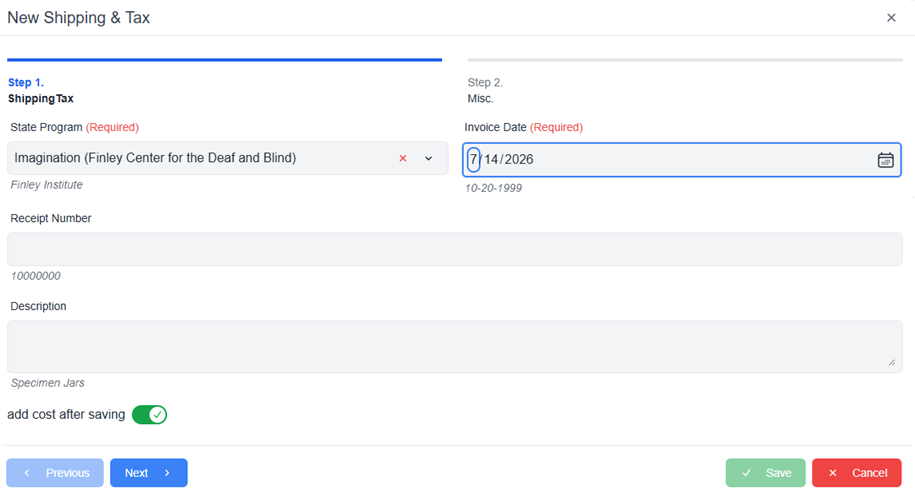This screenshot has width=915, height=496.
Task: Click the "add cost after saving" label
Action: click(x=66, y=414)
